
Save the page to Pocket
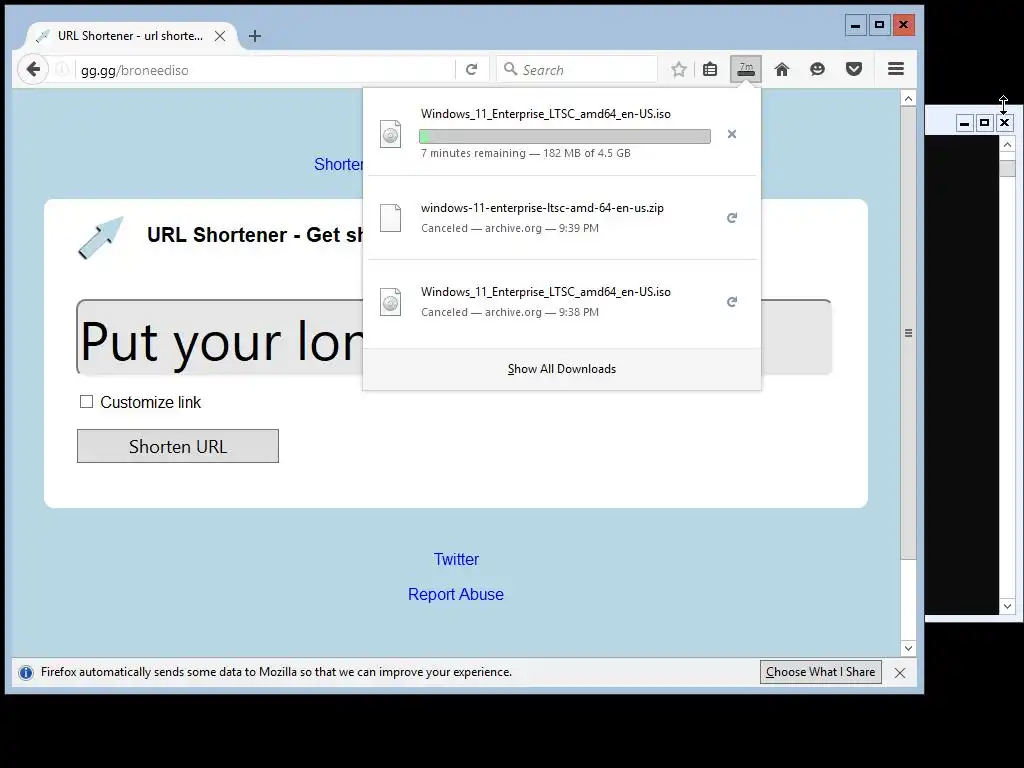click(854, 69)
